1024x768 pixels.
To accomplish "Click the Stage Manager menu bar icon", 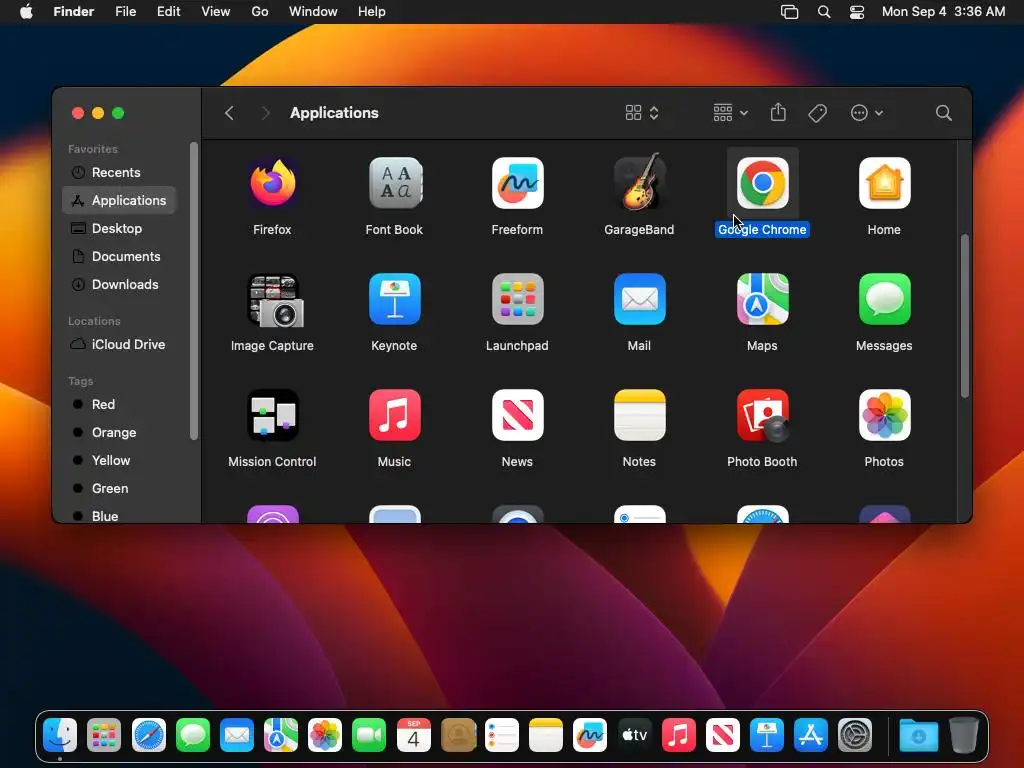I will tap(790, 12).
